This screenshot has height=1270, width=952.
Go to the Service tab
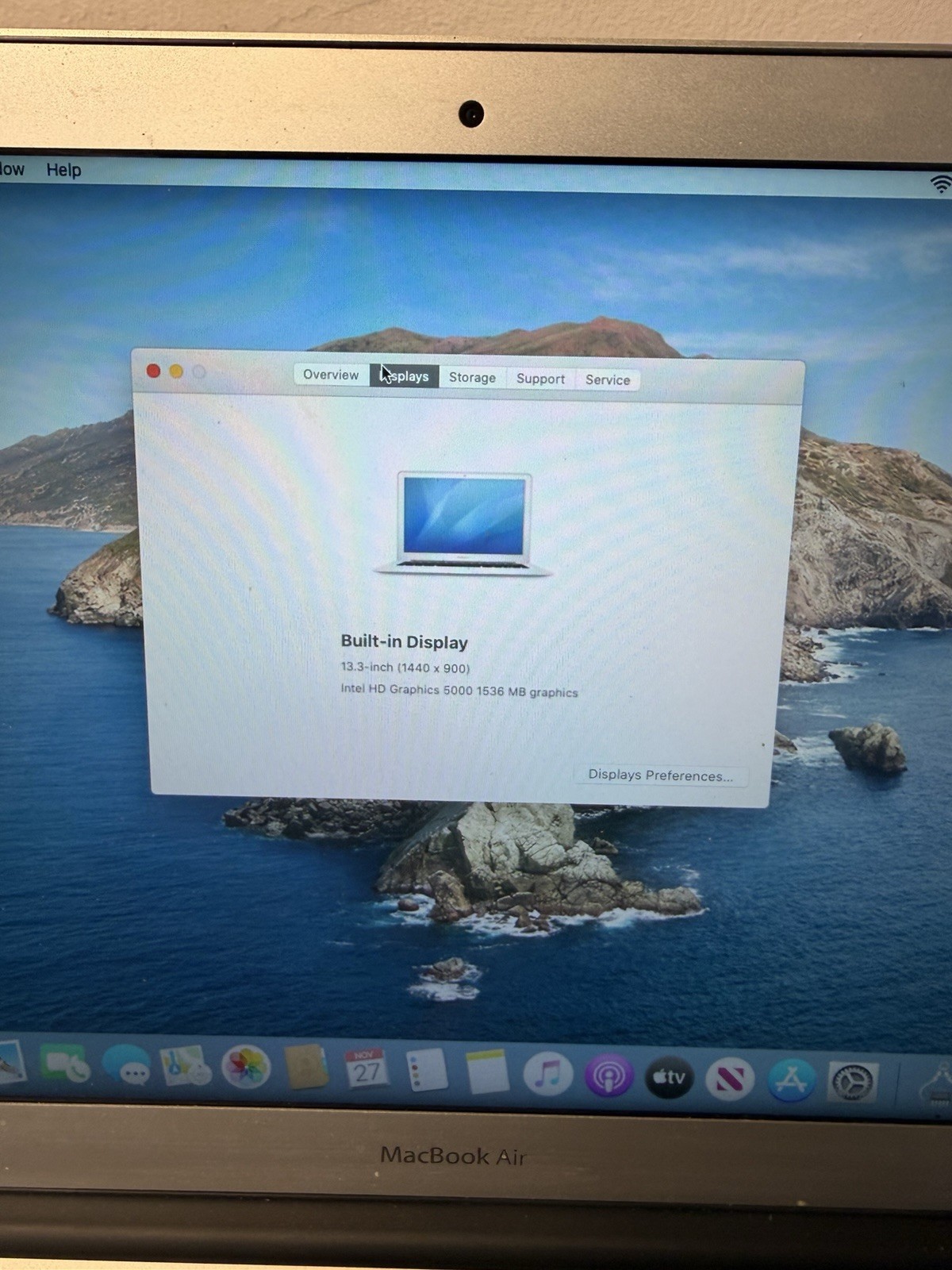click(608, 379)
